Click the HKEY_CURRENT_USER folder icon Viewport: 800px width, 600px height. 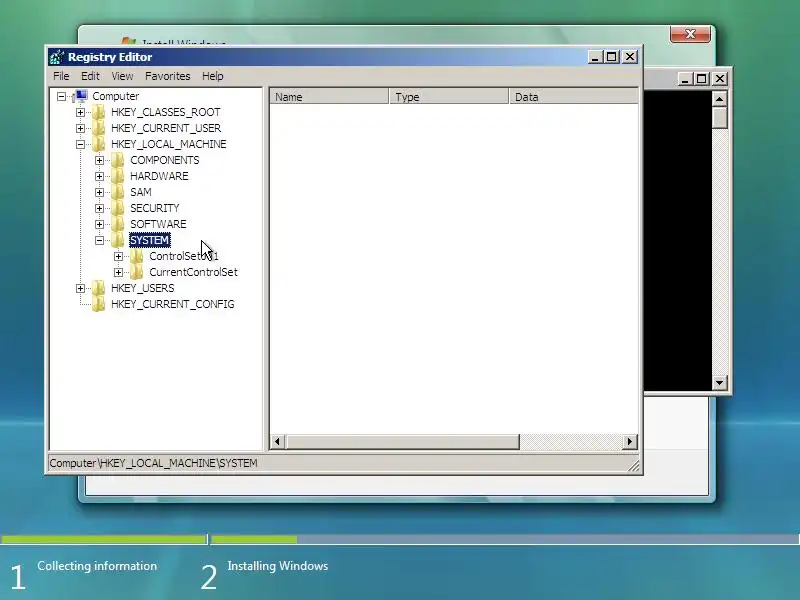click(x=99, y=128)
